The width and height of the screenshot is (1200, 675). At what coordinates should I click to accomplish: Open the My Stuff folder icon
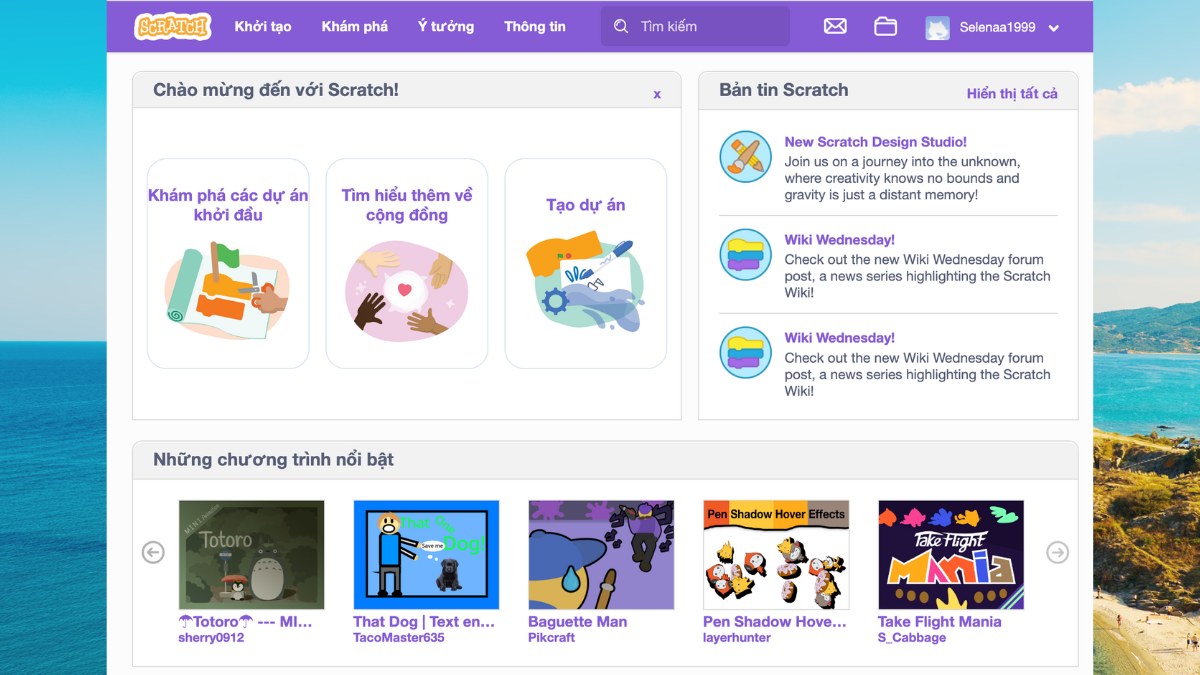[x=885, y=27]
